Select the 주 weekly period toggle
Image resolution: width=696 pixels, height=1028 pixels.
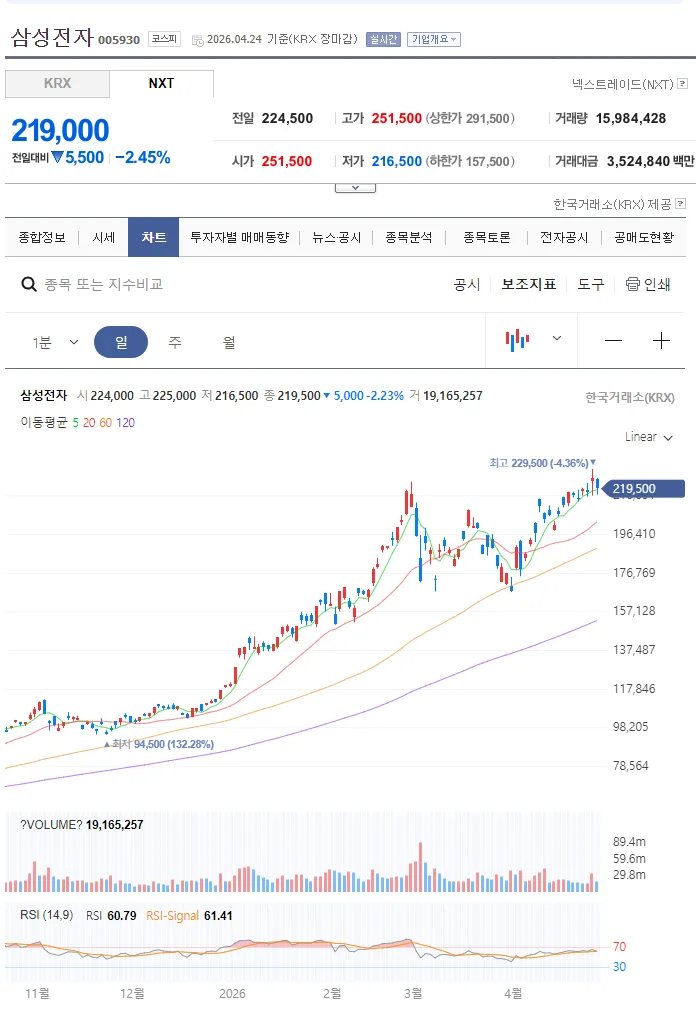pos(175,342)
